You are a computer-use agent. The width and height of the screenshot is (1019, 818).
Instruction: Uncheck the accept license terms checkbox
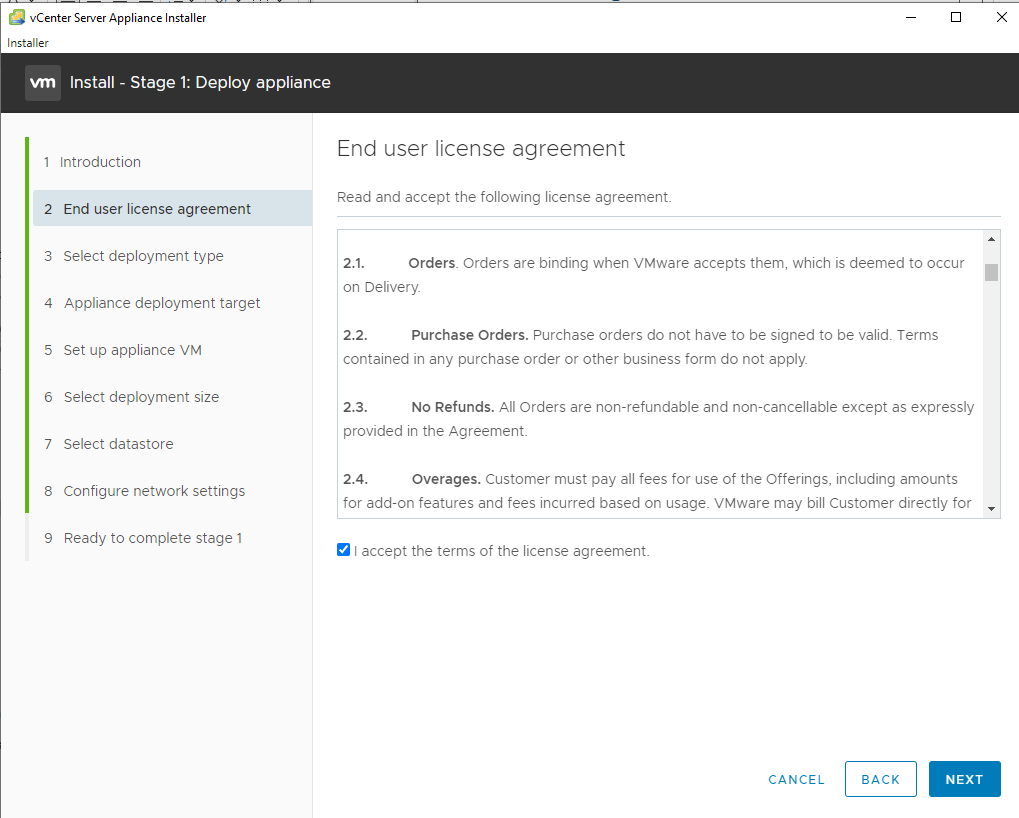pos(344,550)
